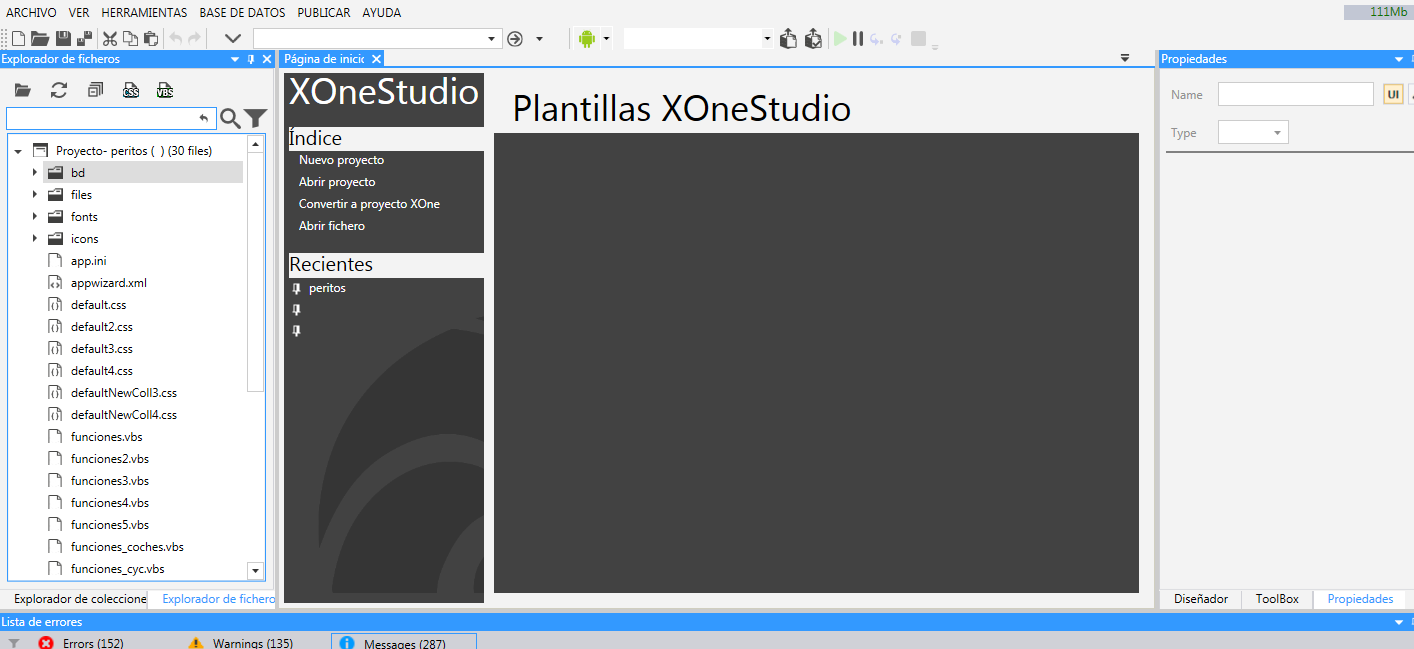Click the Pause debug button
This screenshot has height=649, width=1414.
tap(858, 39)
